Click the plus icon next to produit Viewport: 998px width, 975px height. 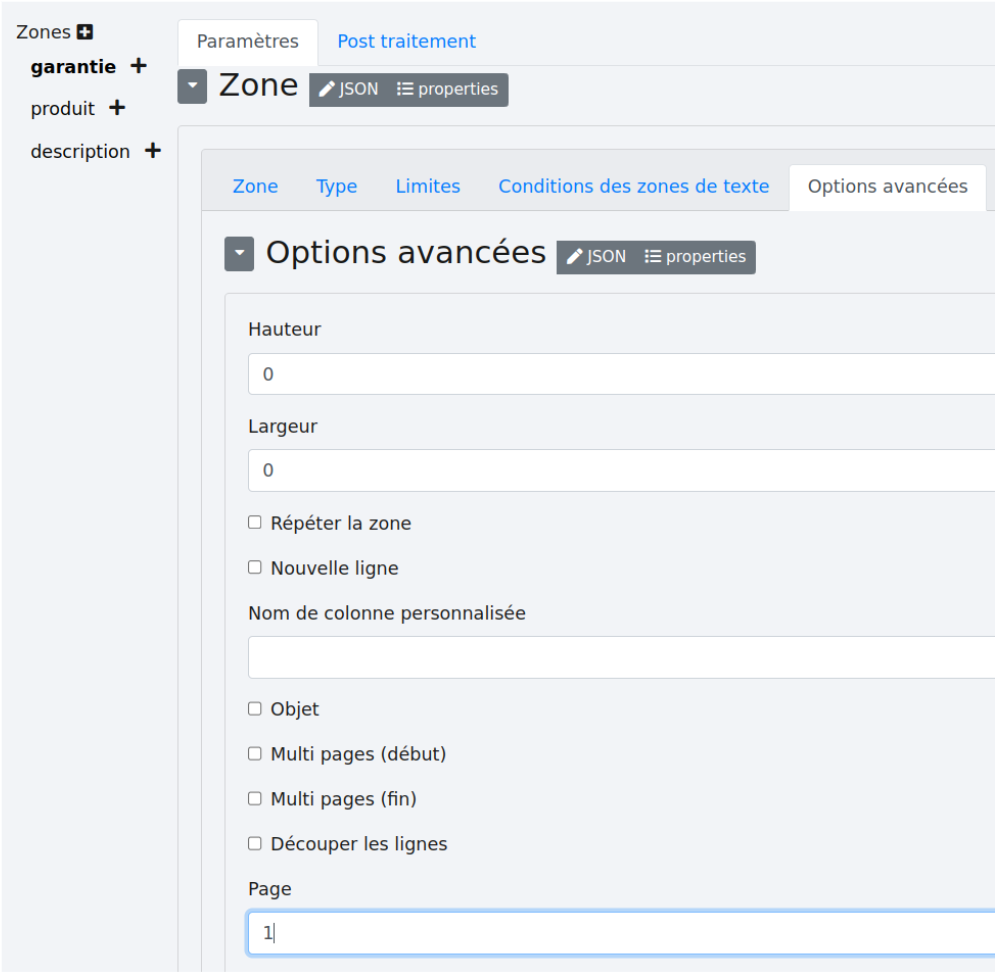pyautogui.click(x=117, y=107)
